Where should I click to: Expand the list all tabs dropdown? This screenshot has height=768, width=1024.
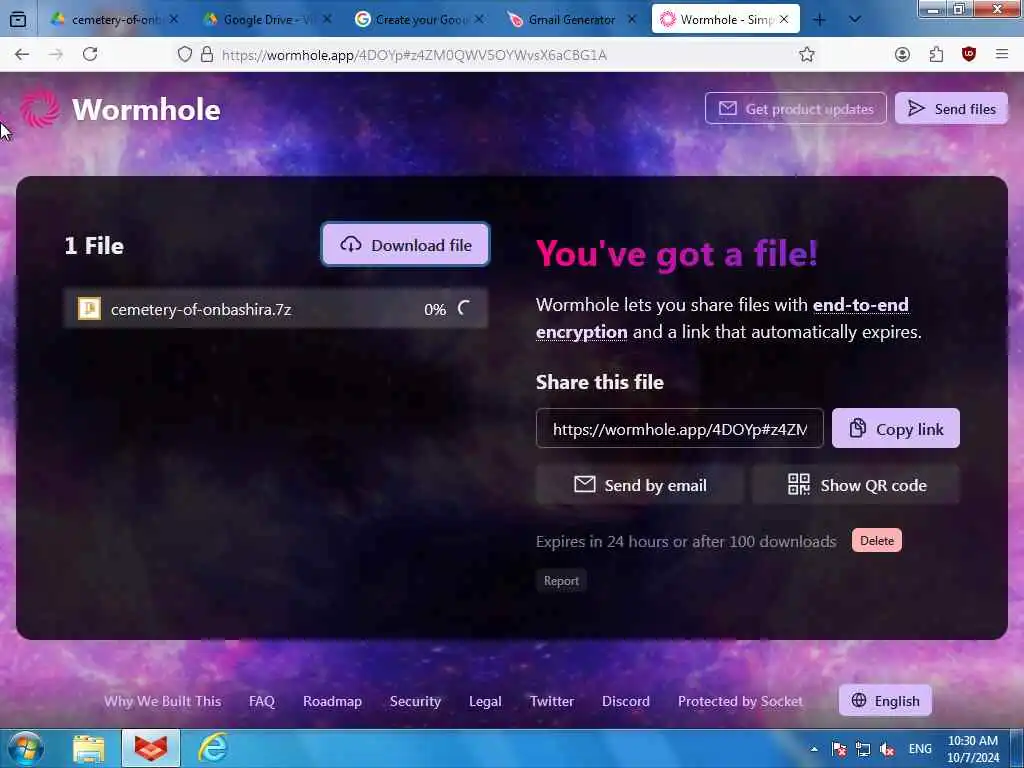854,20
